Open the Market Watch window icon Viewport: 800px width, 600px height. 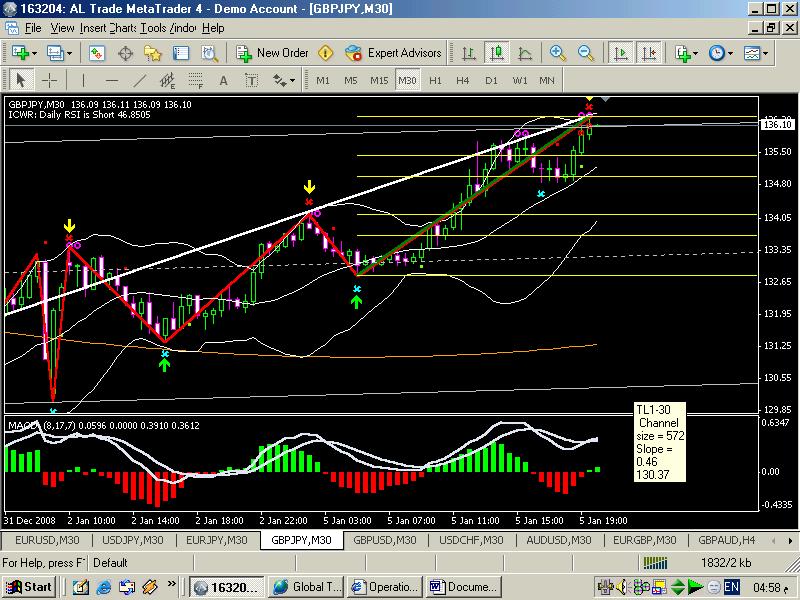[x=98, y=53]
